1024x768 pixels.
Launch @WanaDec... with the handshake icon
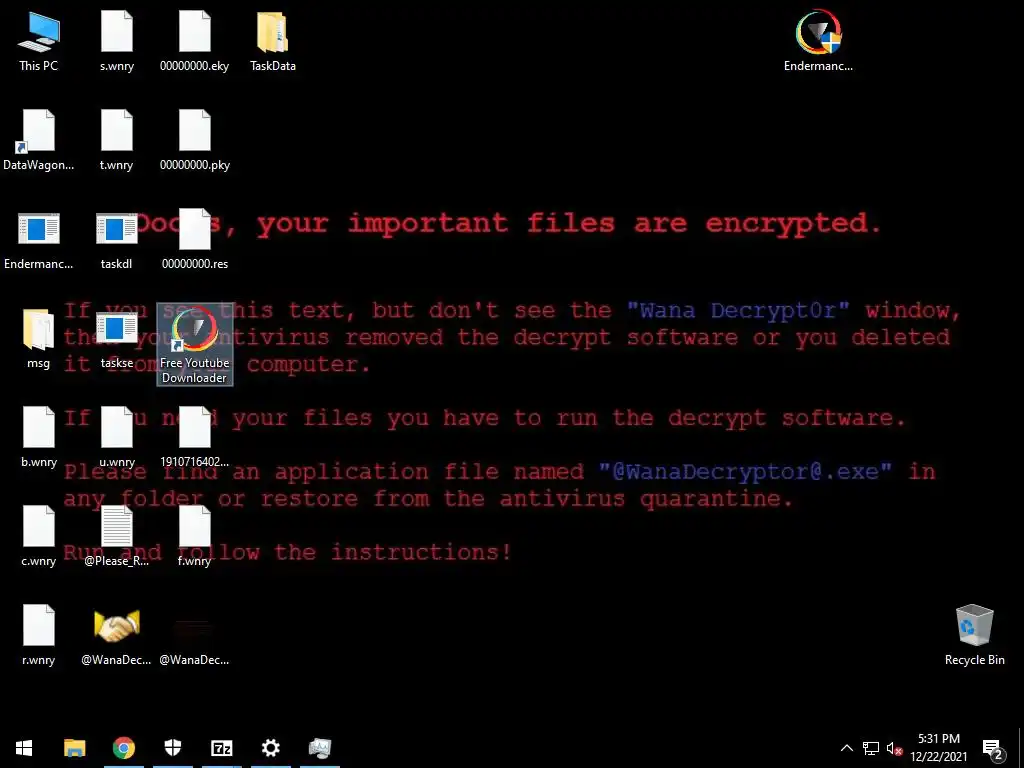[x=117, y=637]
